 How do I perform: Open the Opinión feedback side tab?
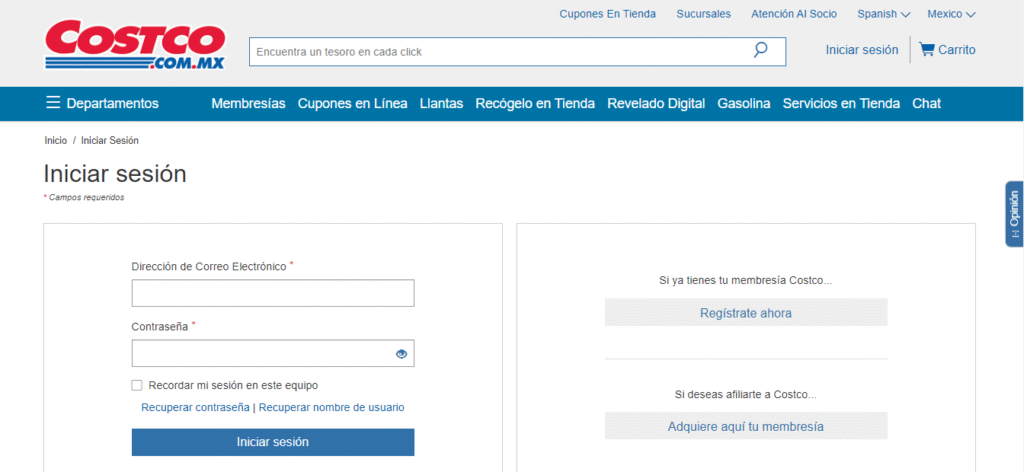coord(1014,213)
